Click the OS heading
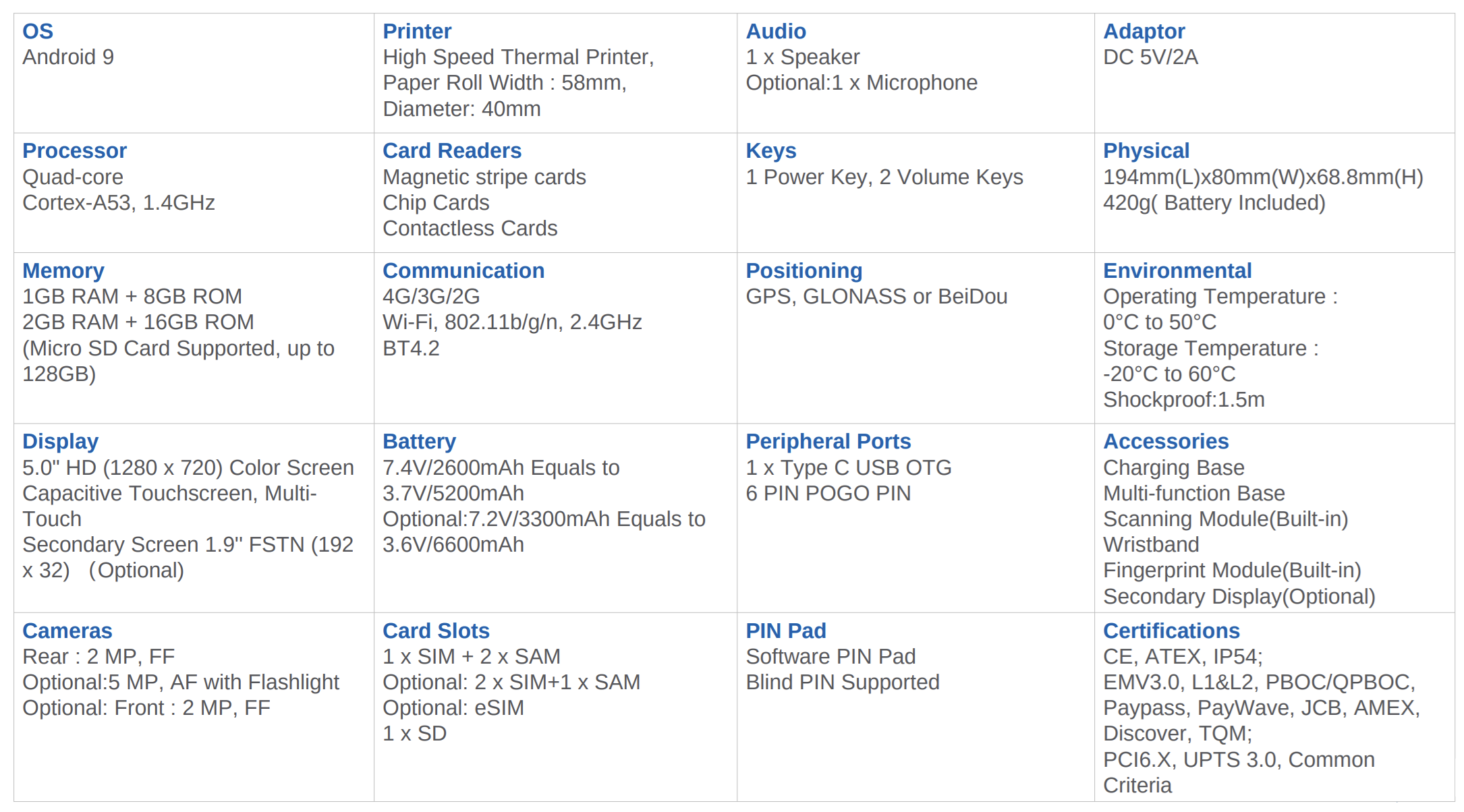The image size is (1464, 812). tap(38, 31)
